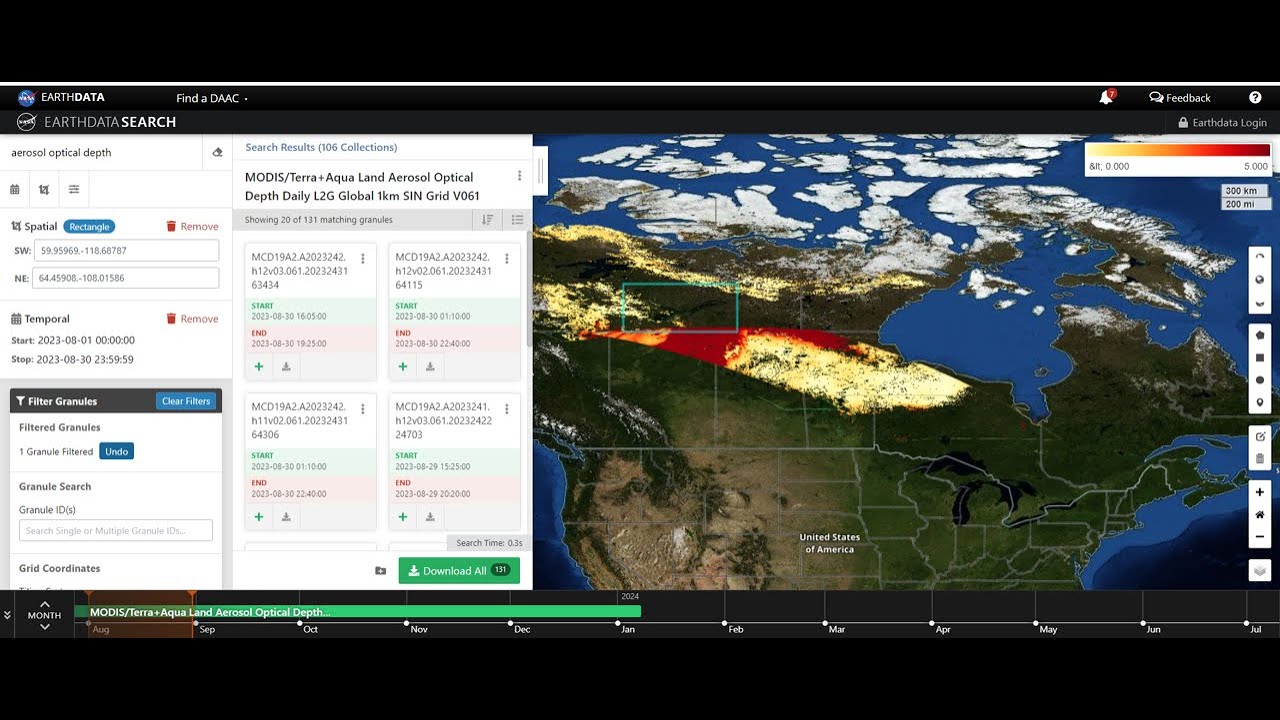Download granule h12v02.061.2023243164115
Viewport: 1280px width, 720px height.
point(430,367)
